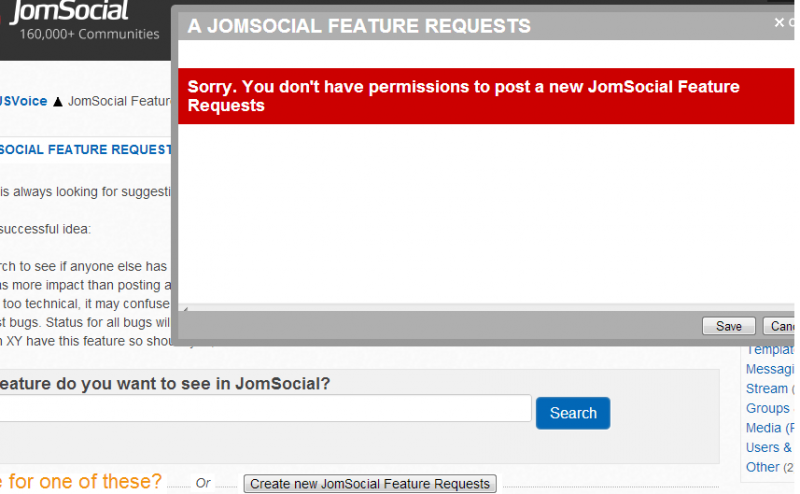Open the Stream category link
This screenshot has height=494, width=800.
[767, 388]
